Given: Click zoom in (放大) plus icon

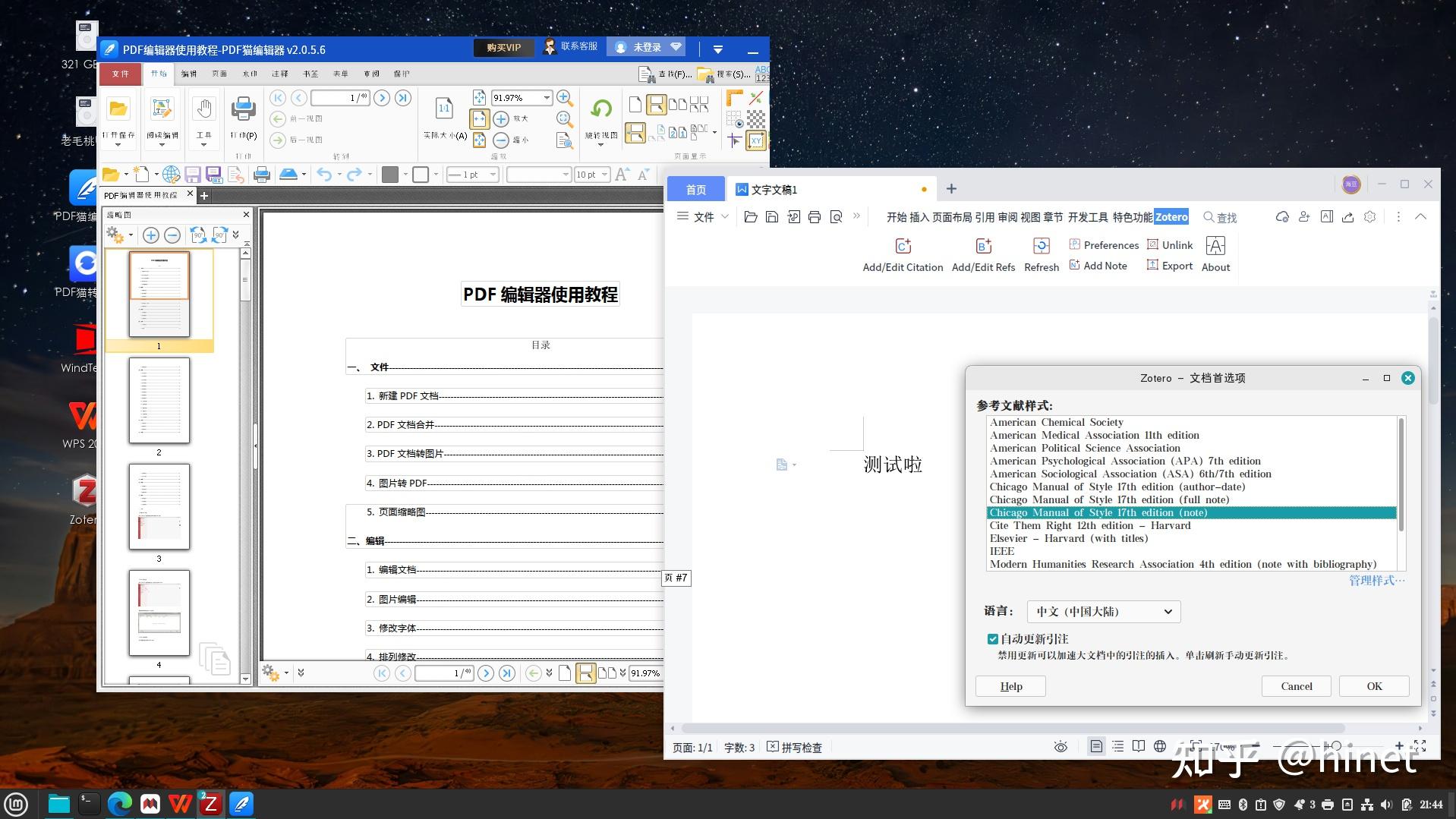Looking at the screenshot, I should [x=501, y=119].
